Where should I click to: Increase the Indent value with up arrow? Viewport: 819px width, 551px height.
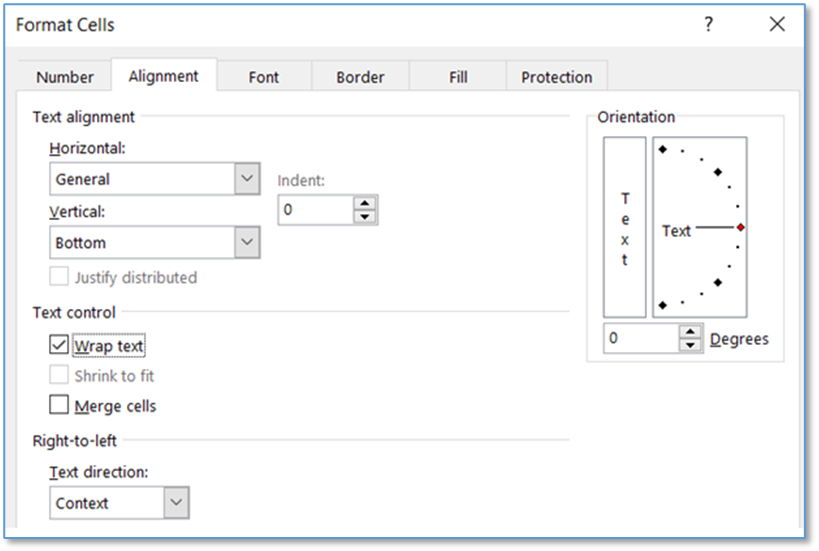pos(365,203)
